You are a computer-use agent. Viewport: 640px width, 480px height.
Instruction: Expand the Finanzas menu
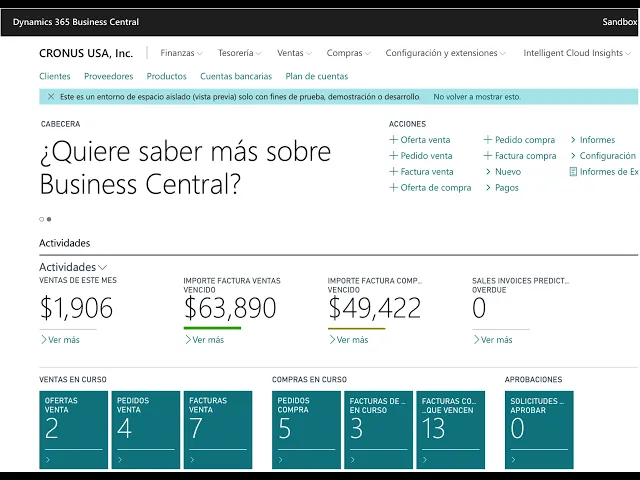point(181,53)
